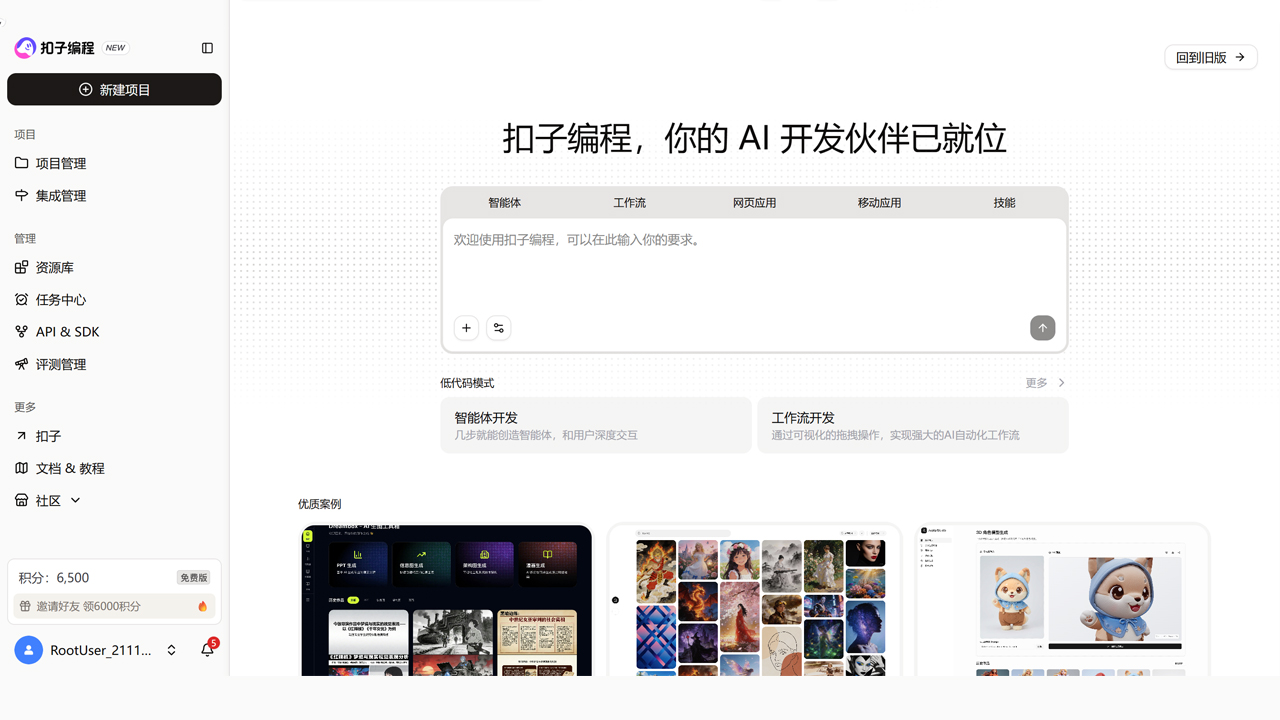Click the 低代码模式 heading

[467, 383]
